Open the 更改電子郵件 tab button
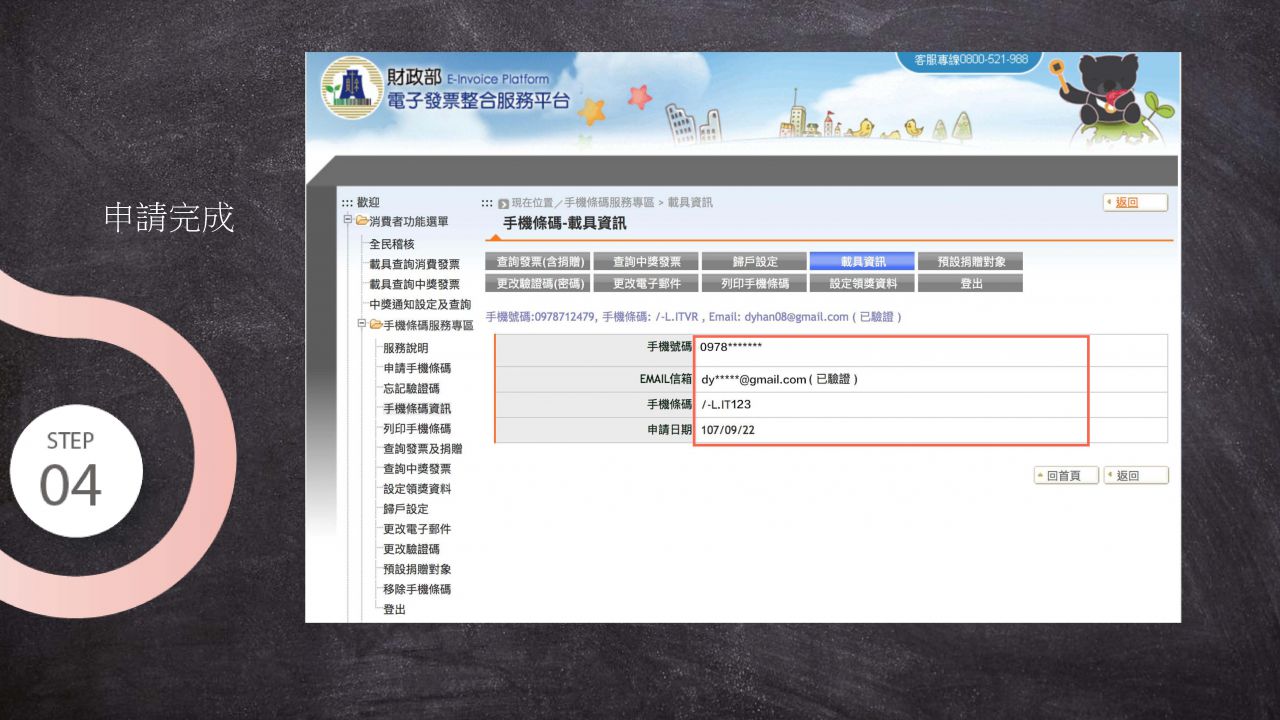This screenshot has width=1280, height=720. point(646,283)
